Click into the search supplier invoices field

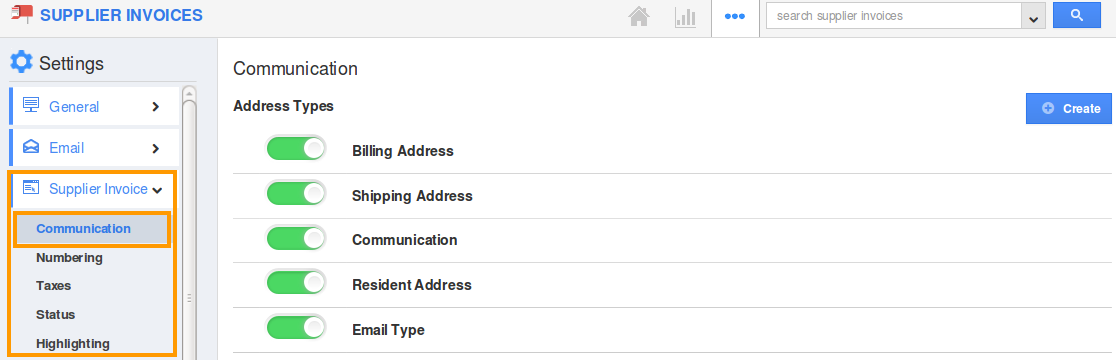(x=893, y=16)
